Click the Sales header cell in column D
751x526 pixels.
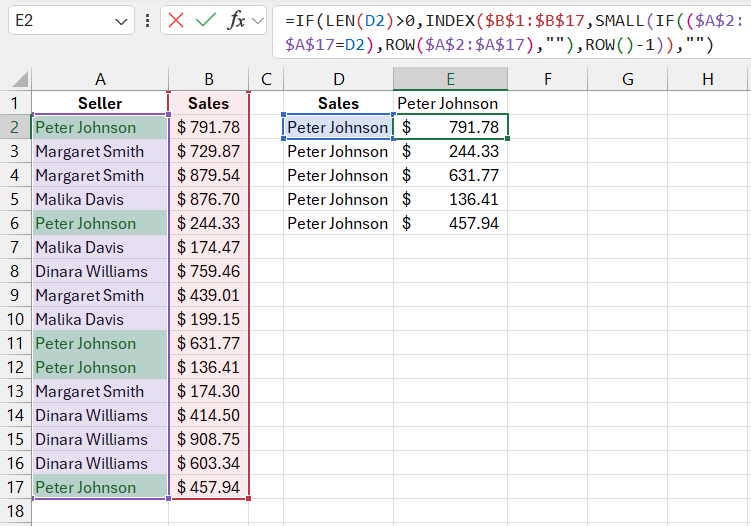[x=339, y=103]
